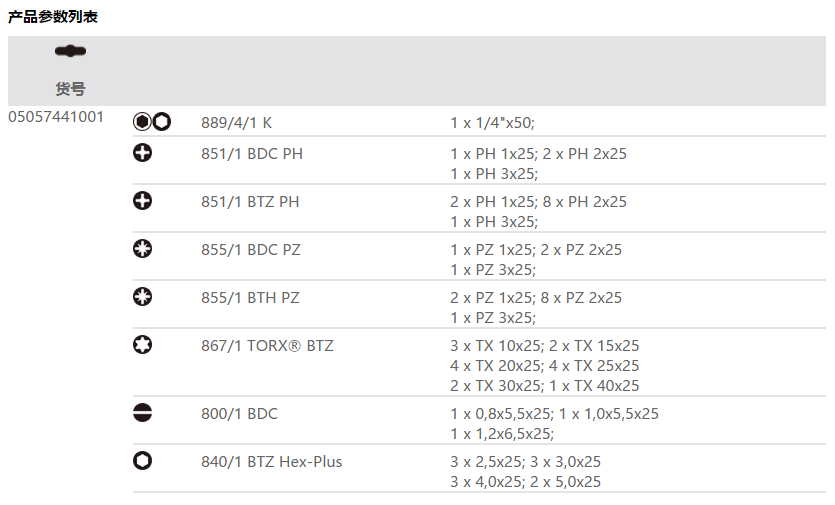Click the hollow hexagon icon beside 889/4/1 K
This screenshot has height=505, width=835.
[161, 122]
